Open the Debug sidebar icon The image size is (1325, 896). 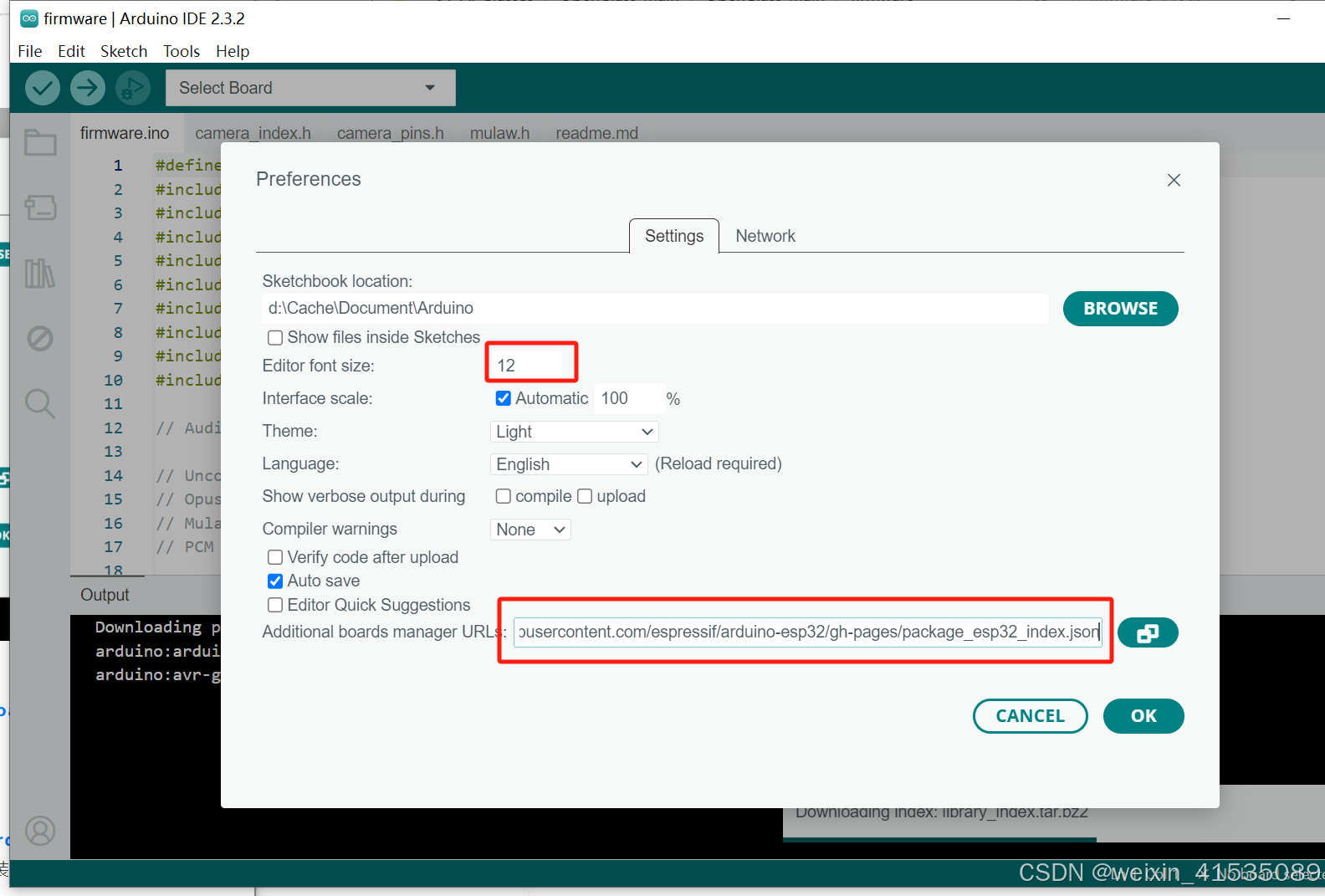(x=40, y=338)
